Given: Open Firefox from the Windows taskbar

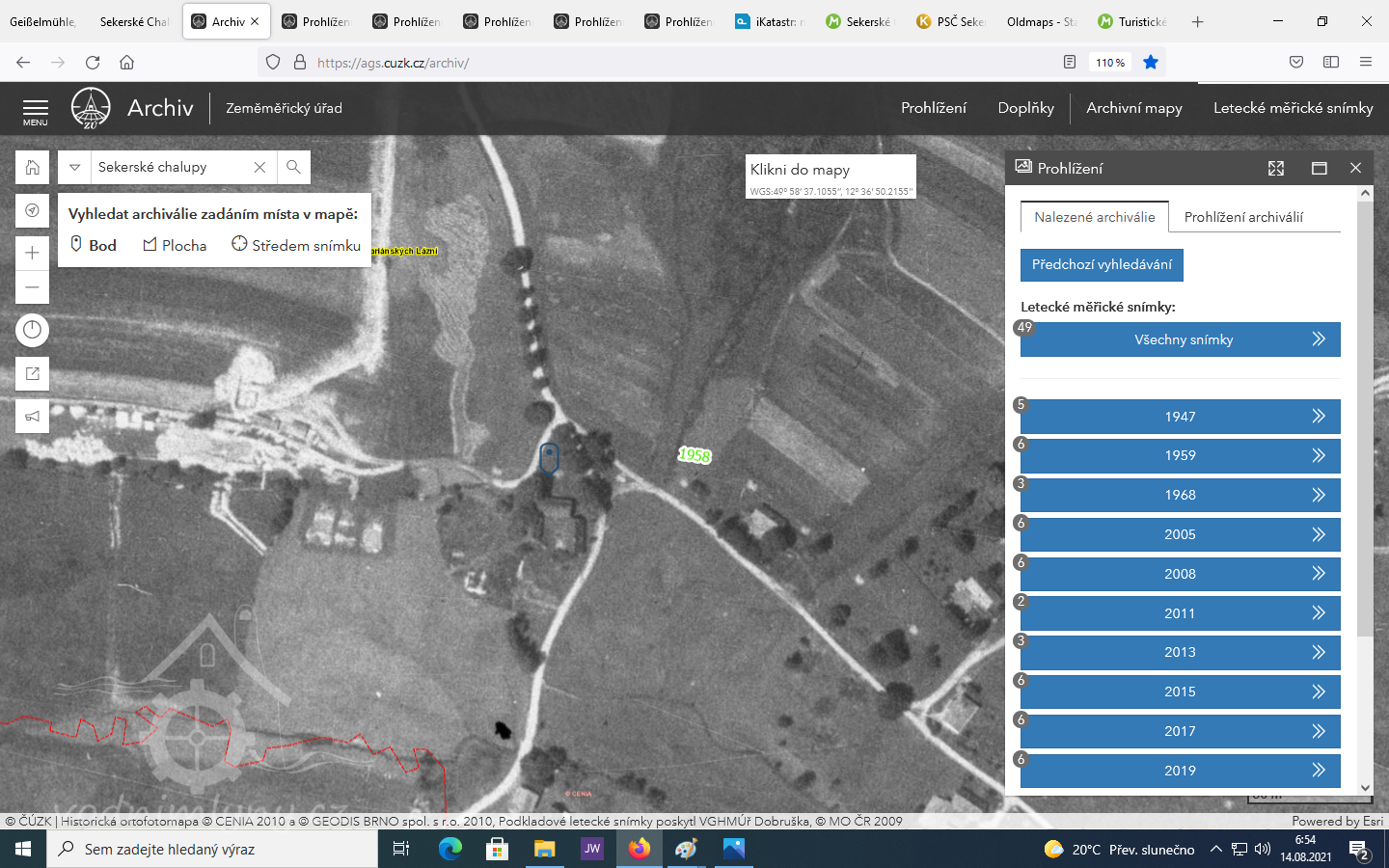Looking at the screenshot, I should pyautogui.click(x=639, y=849).
